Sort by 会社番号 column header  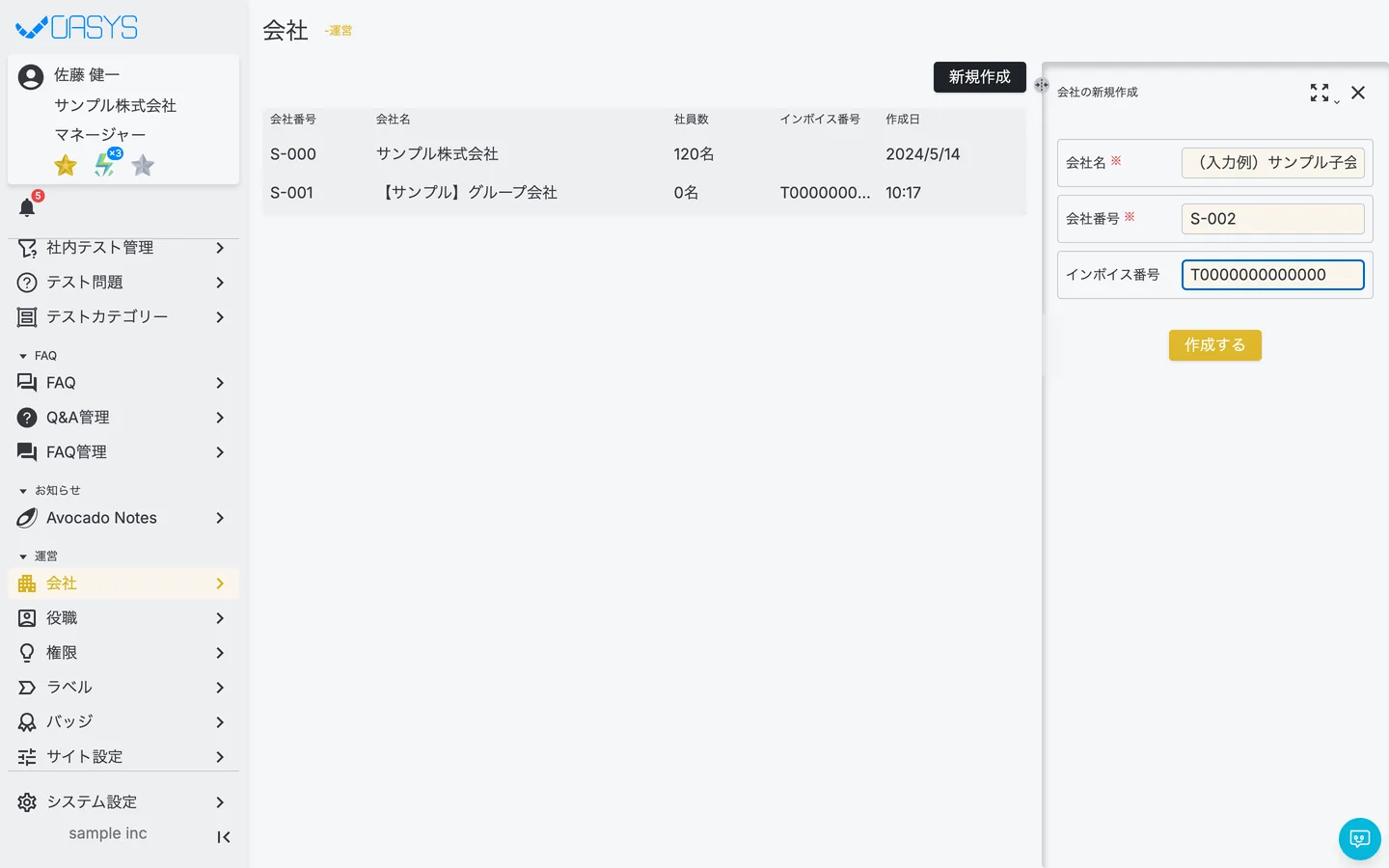tap(293, 120)
